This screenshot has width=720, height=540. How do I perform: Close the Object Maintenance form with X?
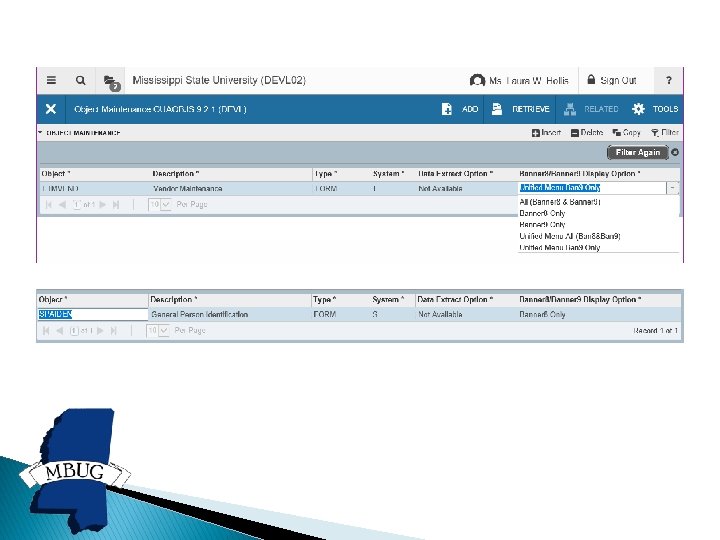(x=51, y=109)
